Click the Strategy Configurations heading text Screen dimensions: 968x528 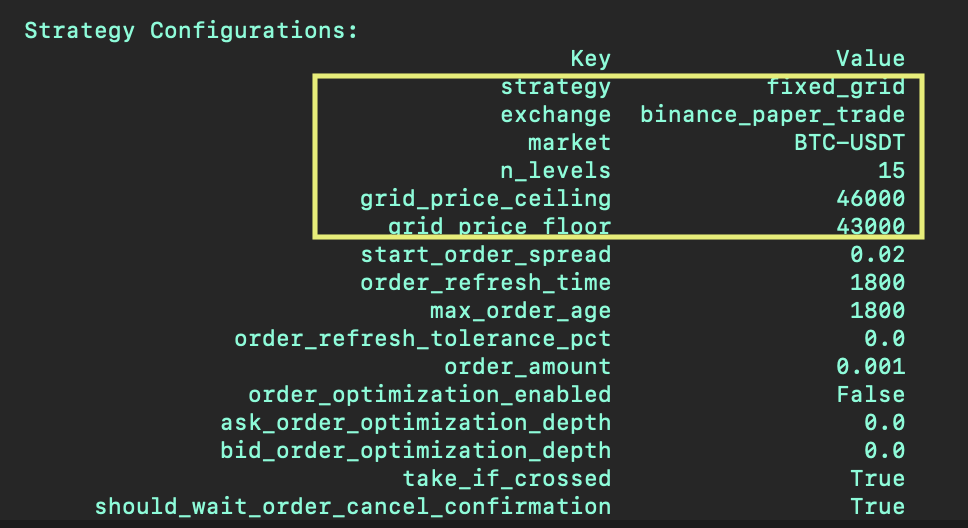point(190,30)
